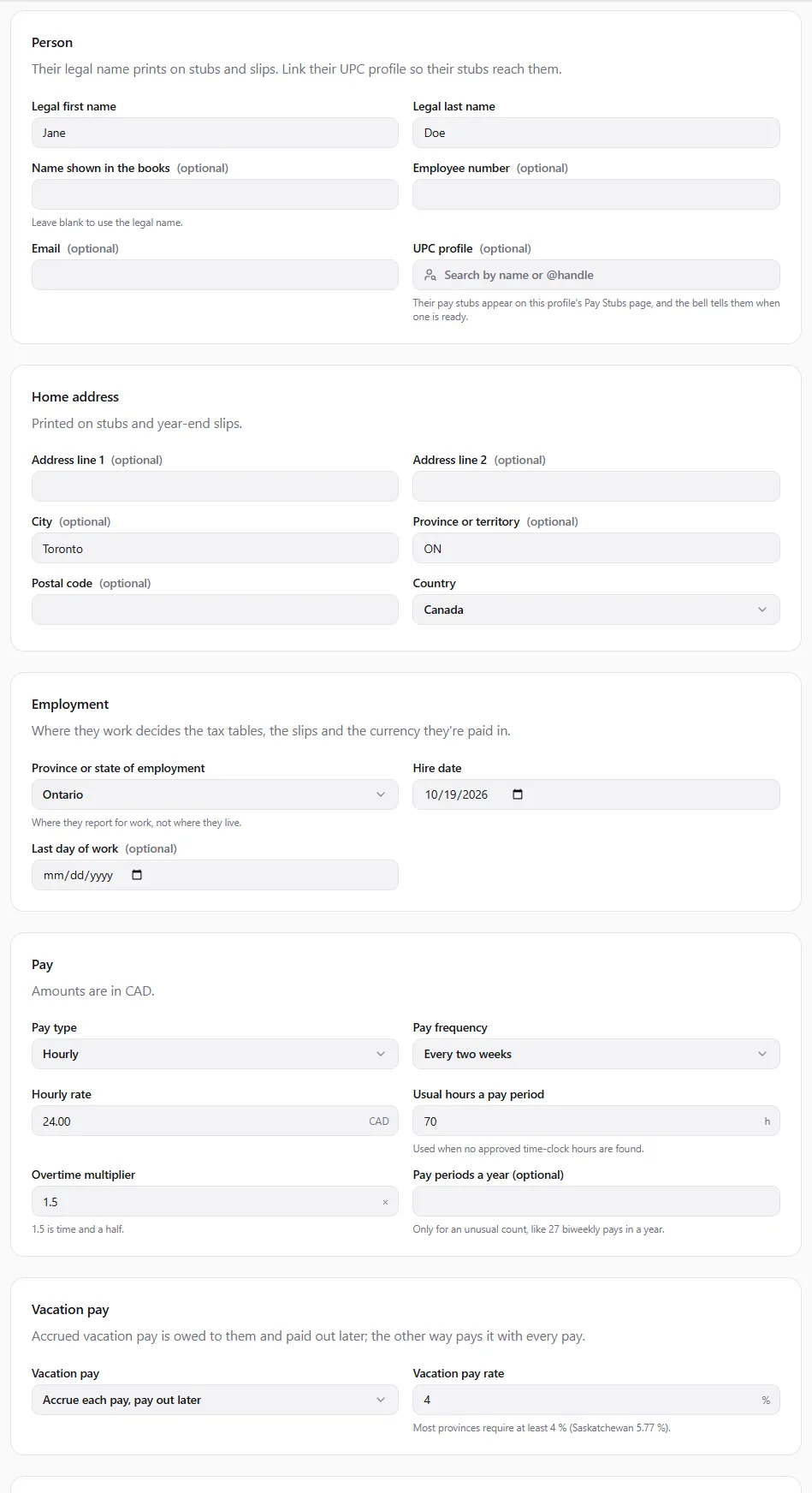The image size is (812, 1493).
Task: Open the Last day of work calendar icon
Action: tap(137, 875)
